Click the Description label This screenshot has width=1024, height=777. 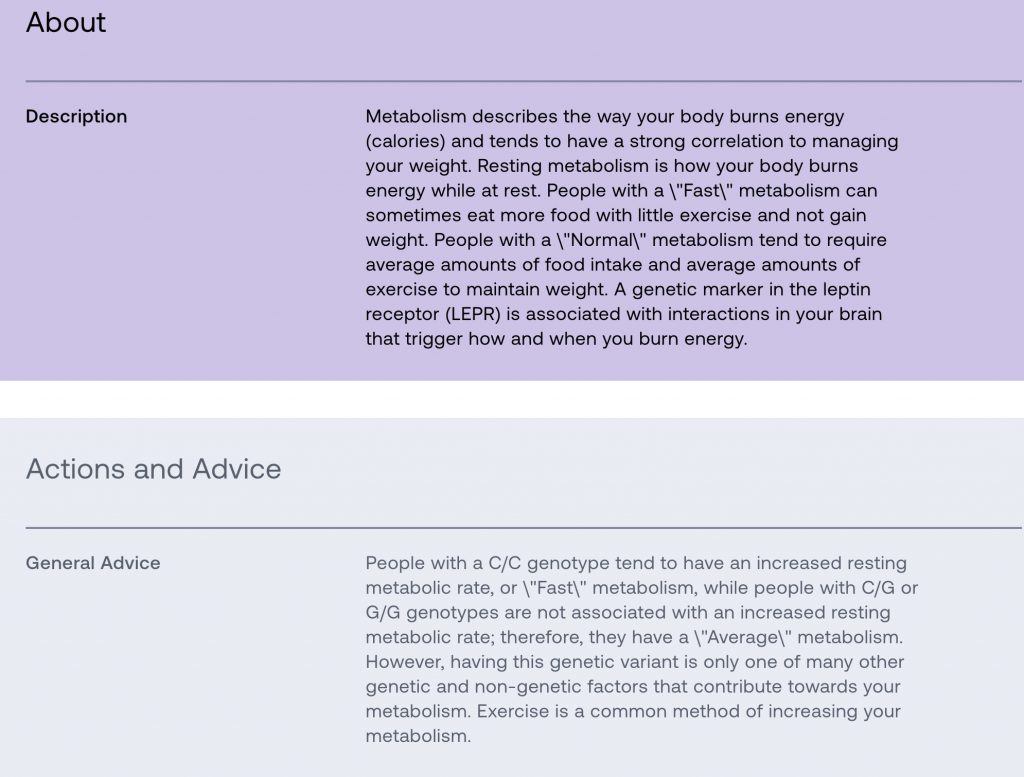pos(76,116)
